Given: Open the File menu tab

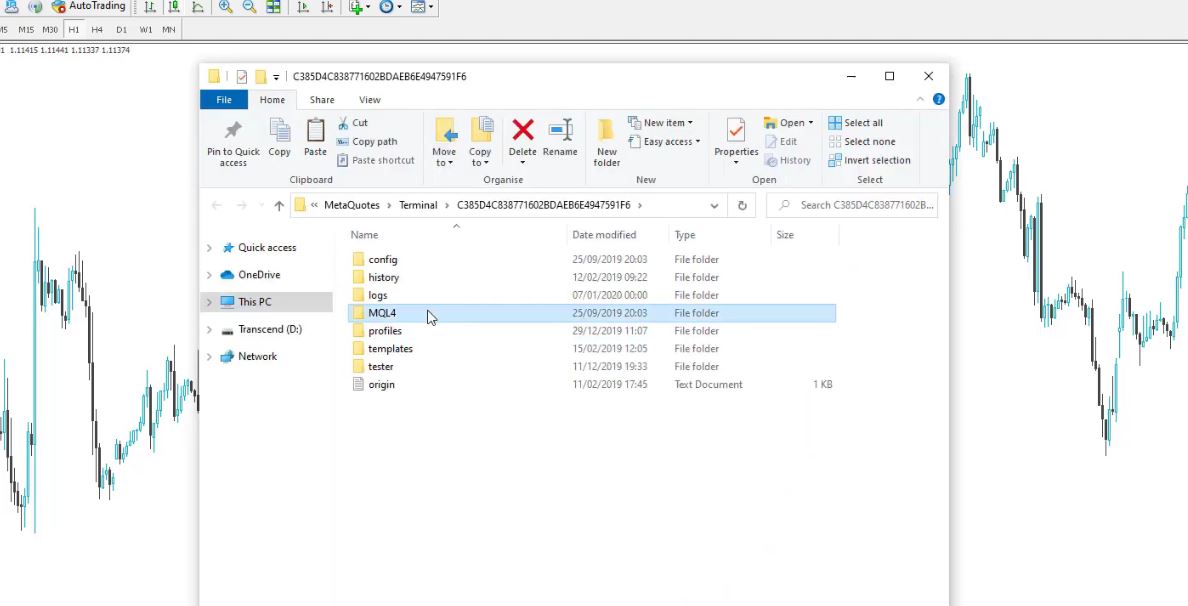Looking at the screenshot, I should point(224,100).
